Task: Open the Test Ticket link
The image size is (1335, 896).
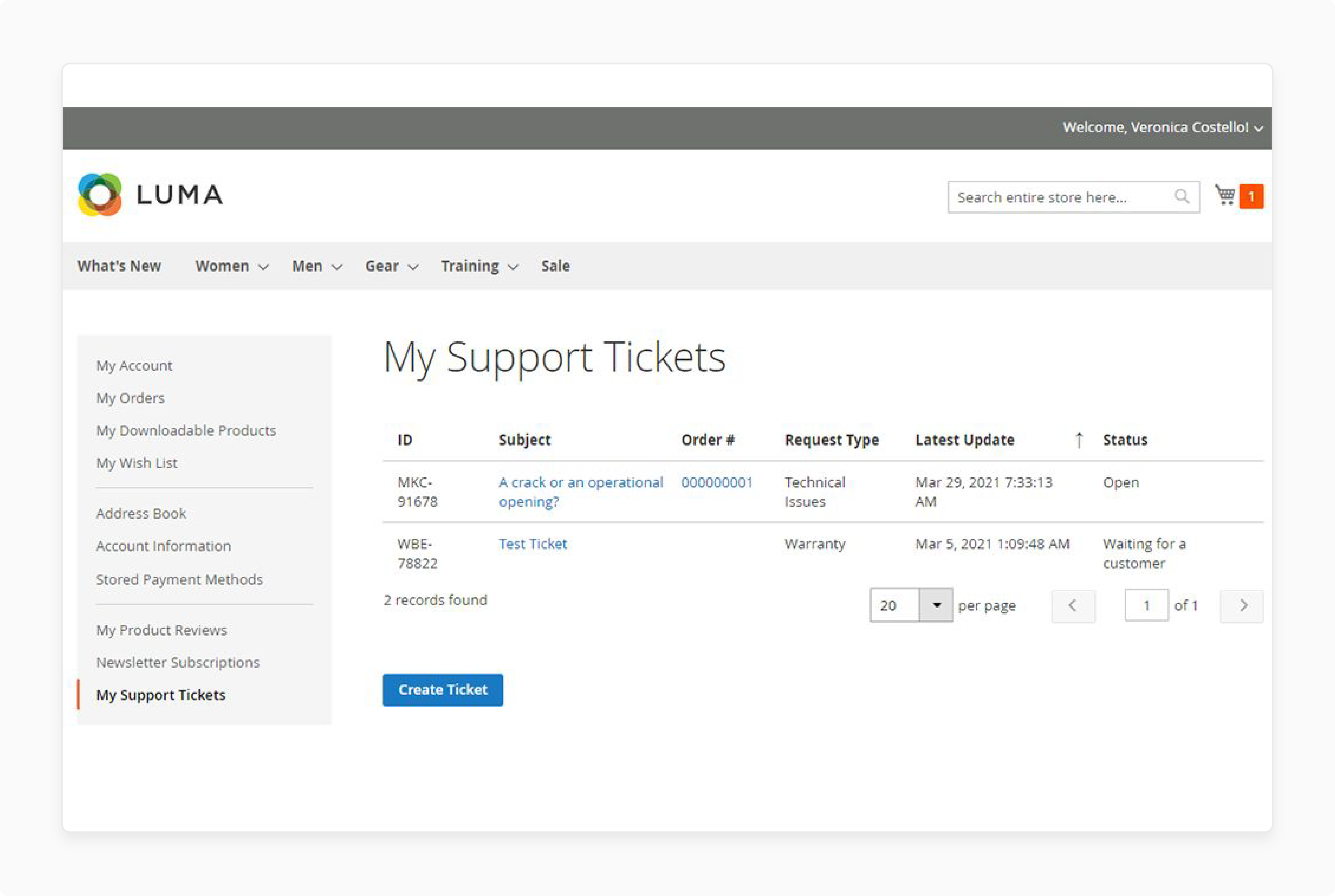Action: pyautogui.click(x=532, y=544)
